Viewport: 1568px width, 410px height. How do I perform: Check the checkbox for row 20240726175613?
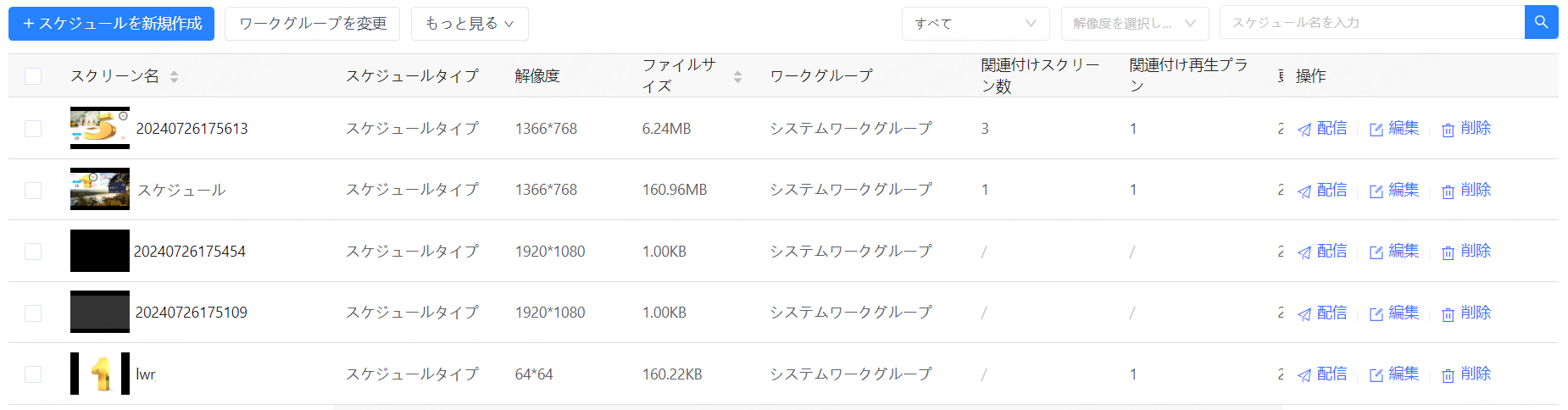coord(33,129)
